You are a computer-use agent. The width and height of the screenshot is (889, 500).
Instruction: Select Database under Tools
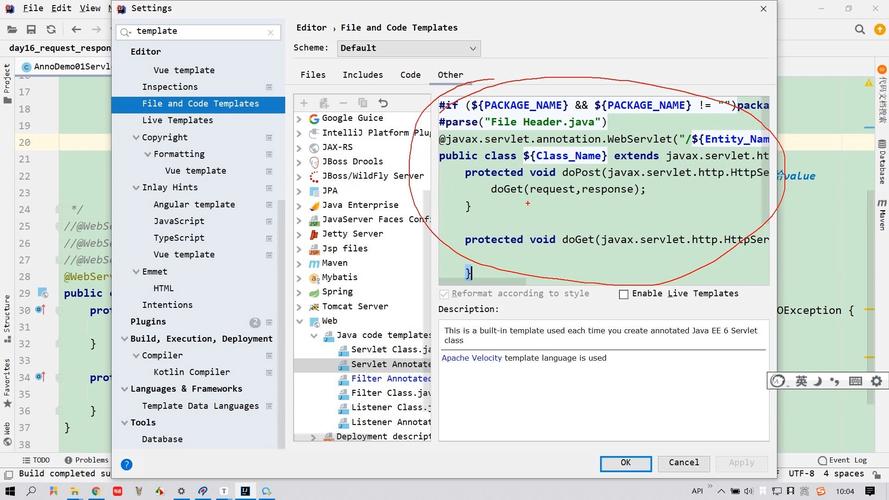162,439
